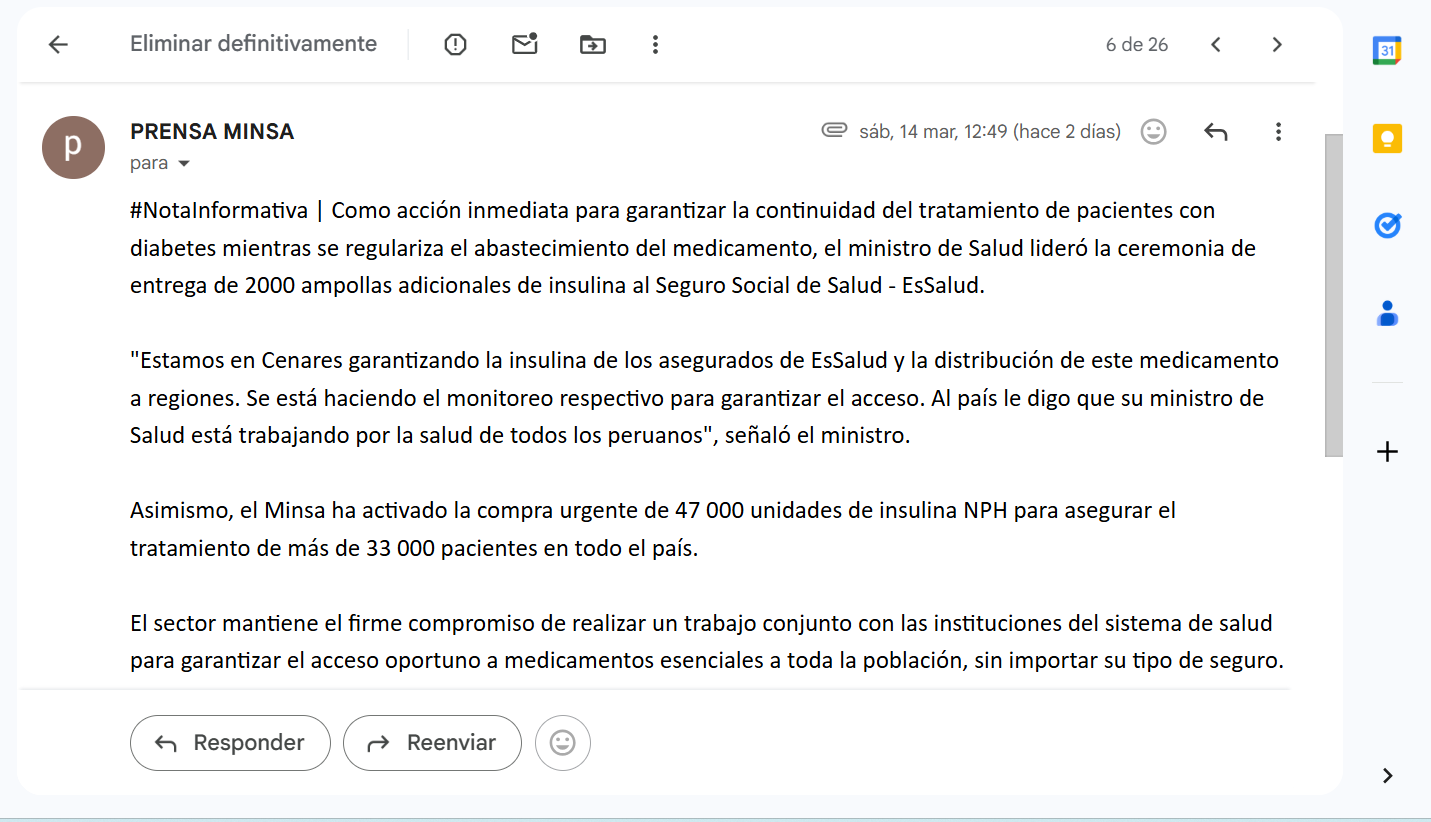Go to the newer message
This screenshot has width=1431, height=822.
pyautogui.click(x=1216, y=45)
